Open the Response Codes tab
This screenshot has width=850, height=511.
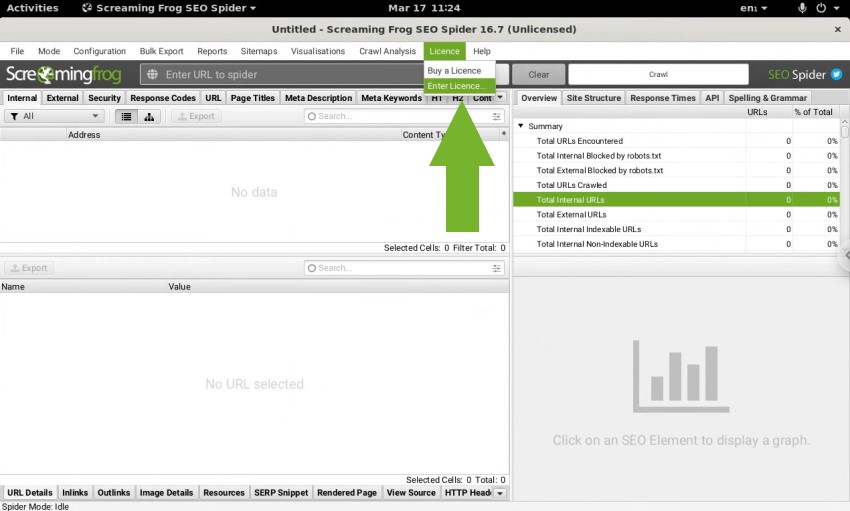pos(163,98)
